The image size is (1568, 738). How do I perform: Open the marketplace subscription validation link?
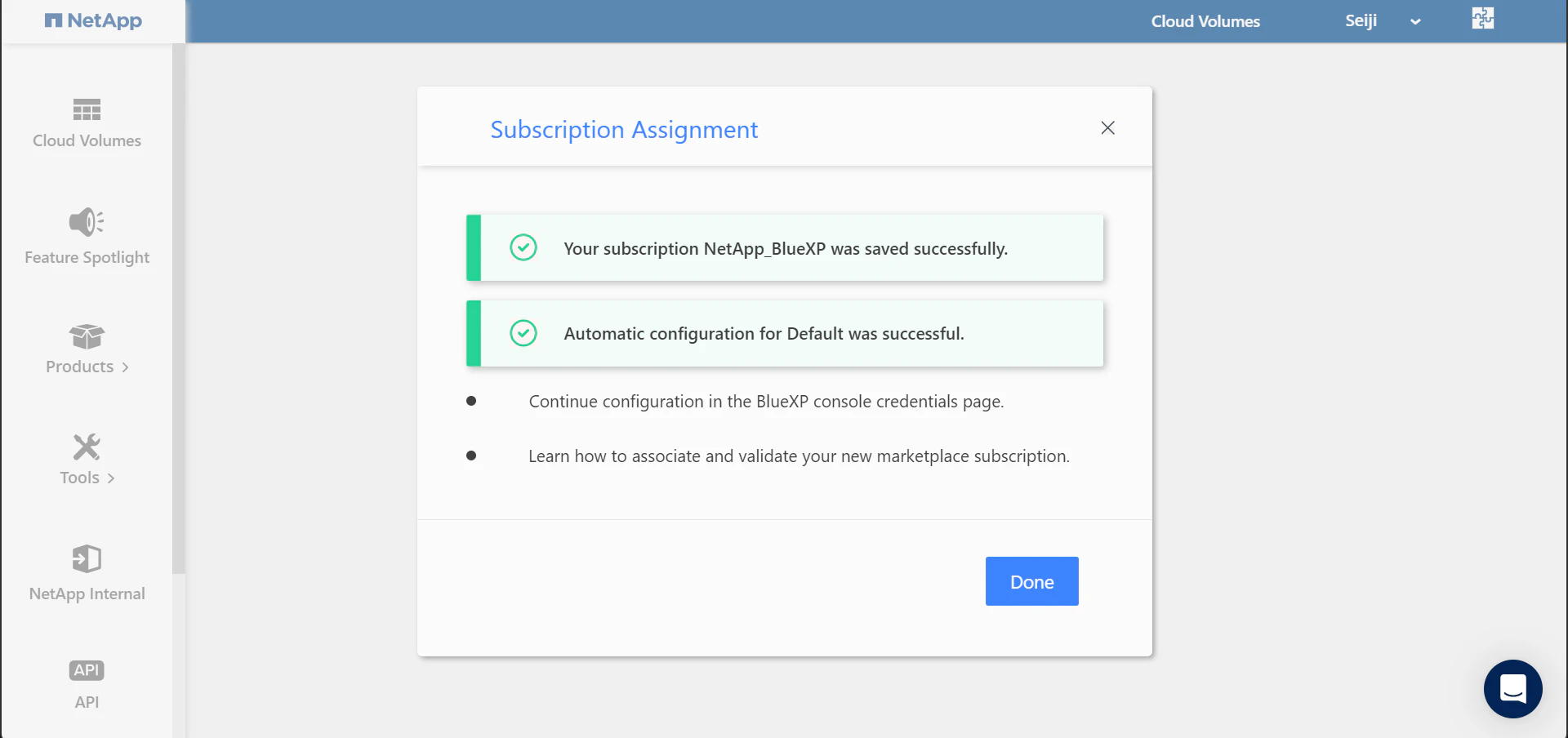pos(799,456)
